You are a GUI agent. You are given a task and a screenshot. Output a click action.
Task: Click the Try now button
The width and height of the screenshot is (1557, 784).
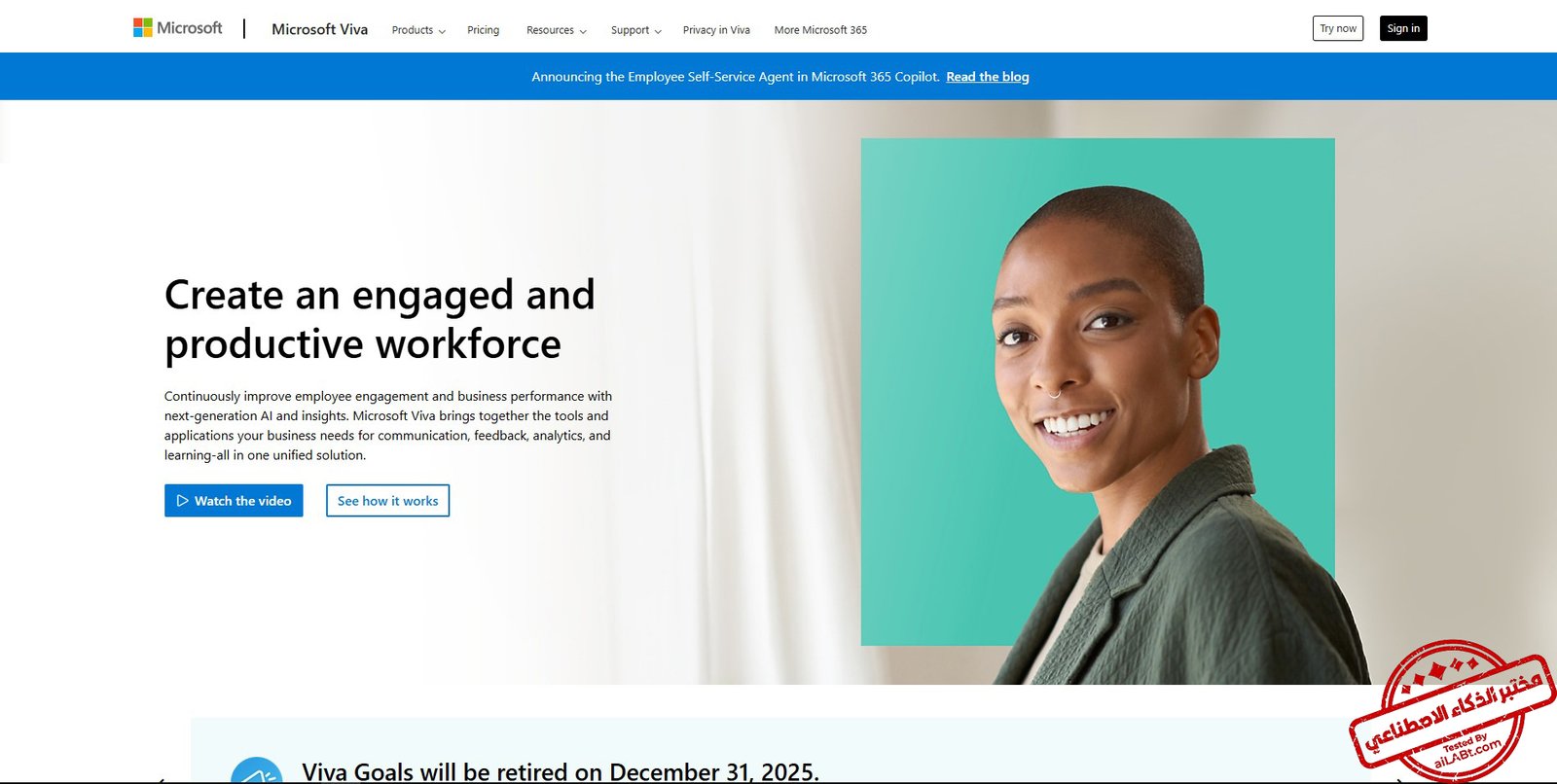pos(1338,28)
